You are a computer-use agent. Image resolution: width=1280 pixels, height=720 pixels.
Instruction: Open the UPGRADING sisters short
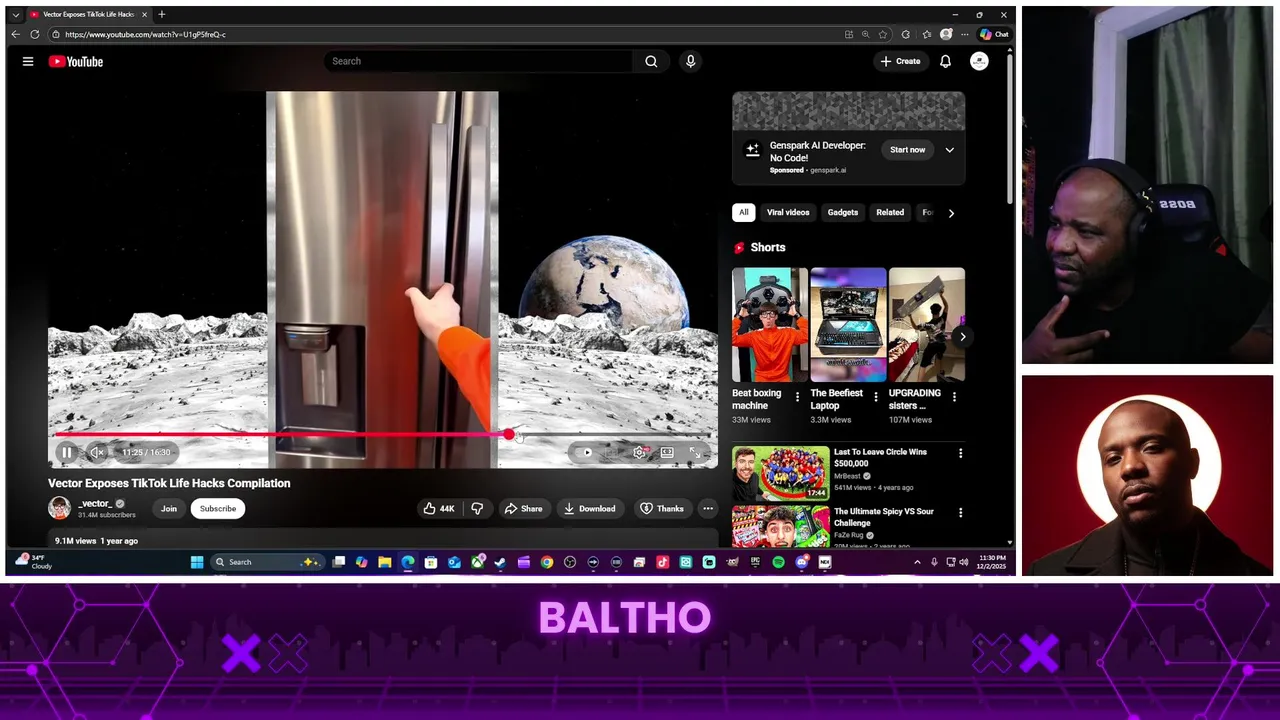click(x=926, y=325)
